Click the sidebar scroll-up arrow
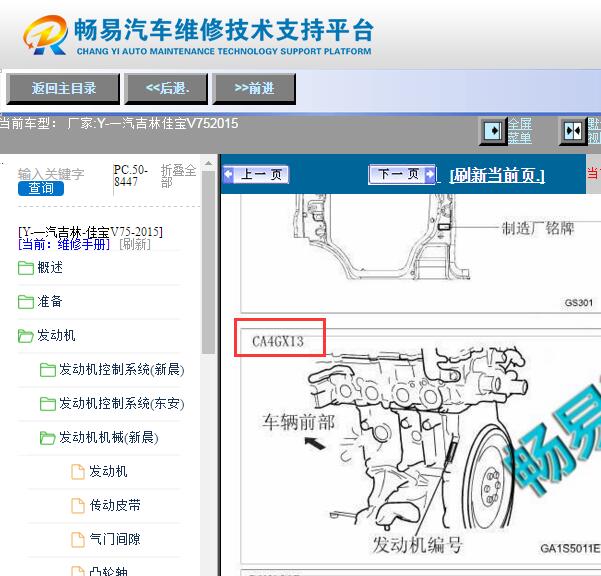 click(x=208, y=163)
